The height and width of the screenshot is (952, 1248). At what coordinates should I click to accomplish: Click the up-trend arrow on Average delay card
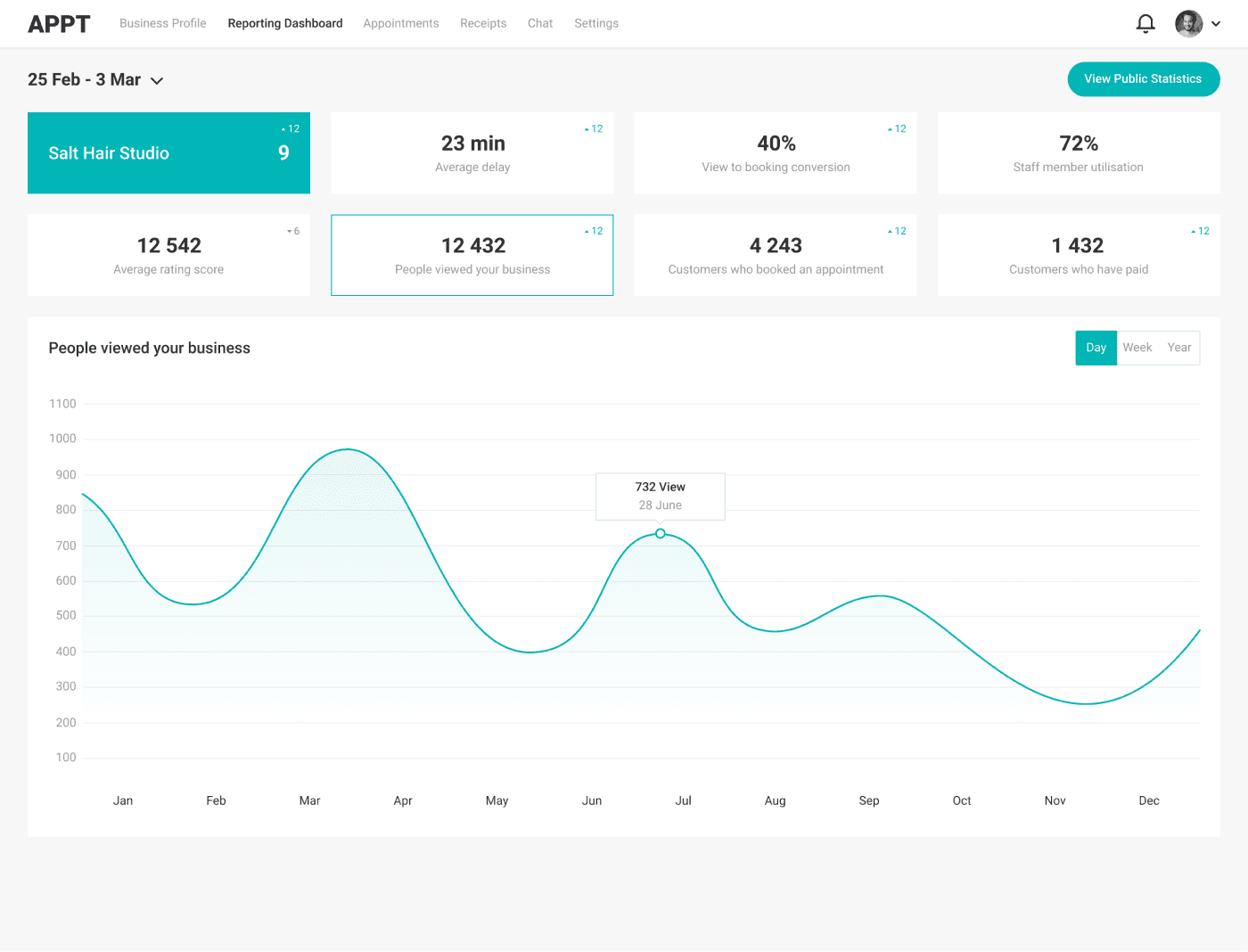(x=592, y=128)
